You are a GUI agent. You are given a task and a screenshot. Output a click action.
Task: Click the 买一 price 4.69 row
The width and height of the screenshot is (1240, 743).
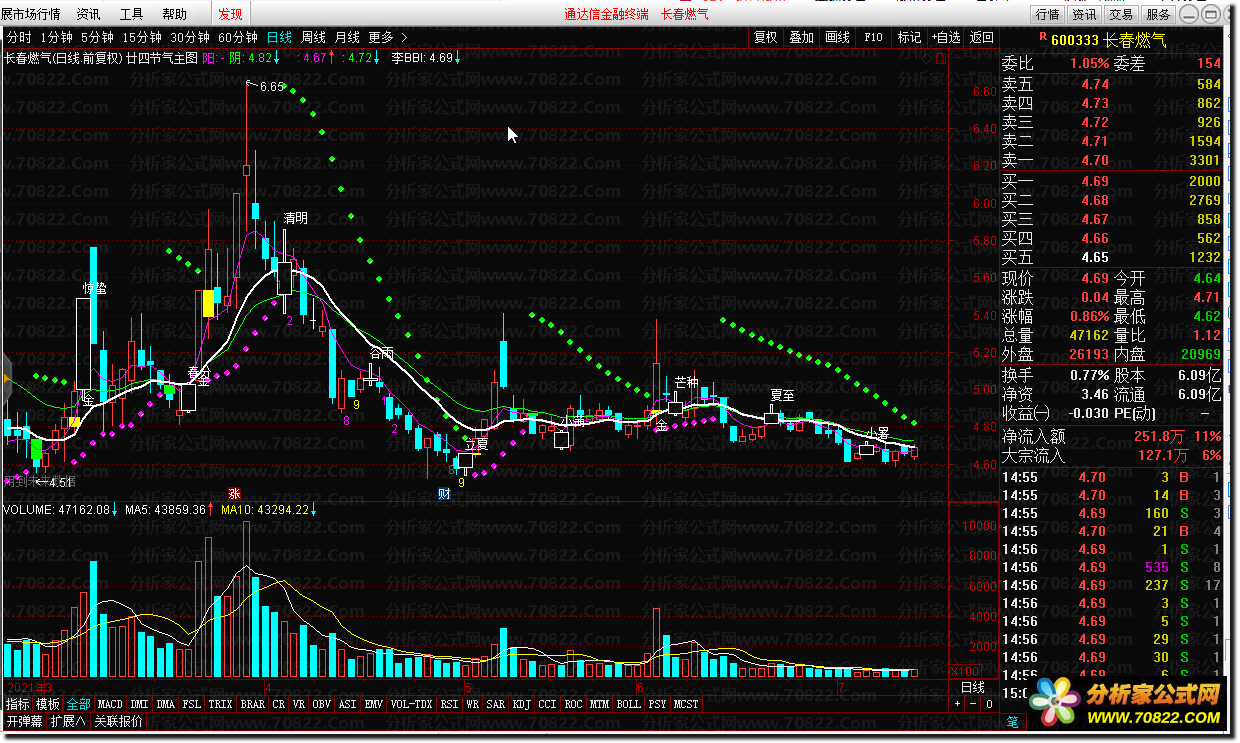click(x=1112, y=181)
